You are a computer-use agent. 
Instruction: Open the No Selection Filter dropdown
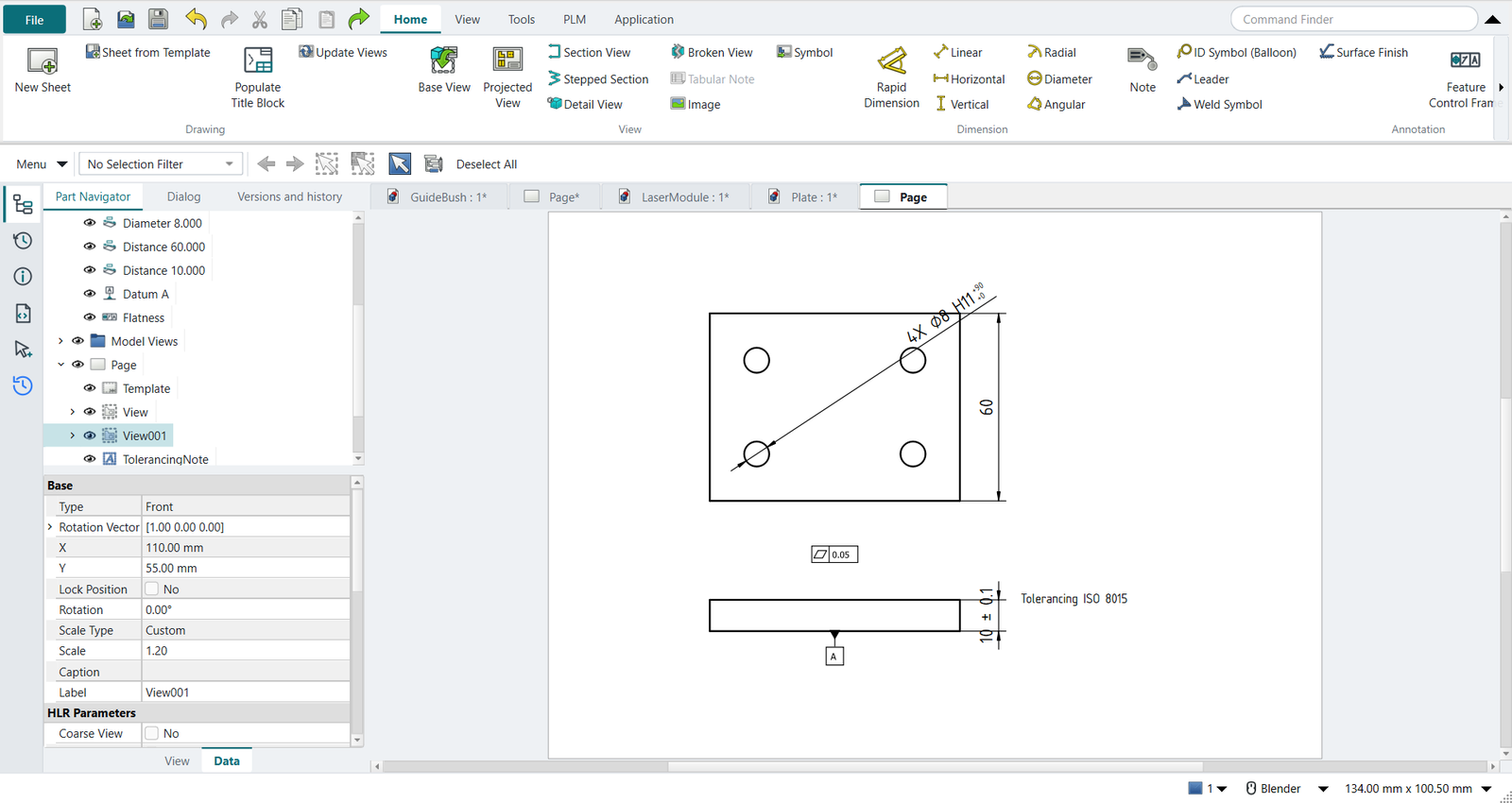pyautogui.click(x=161, y=164)
